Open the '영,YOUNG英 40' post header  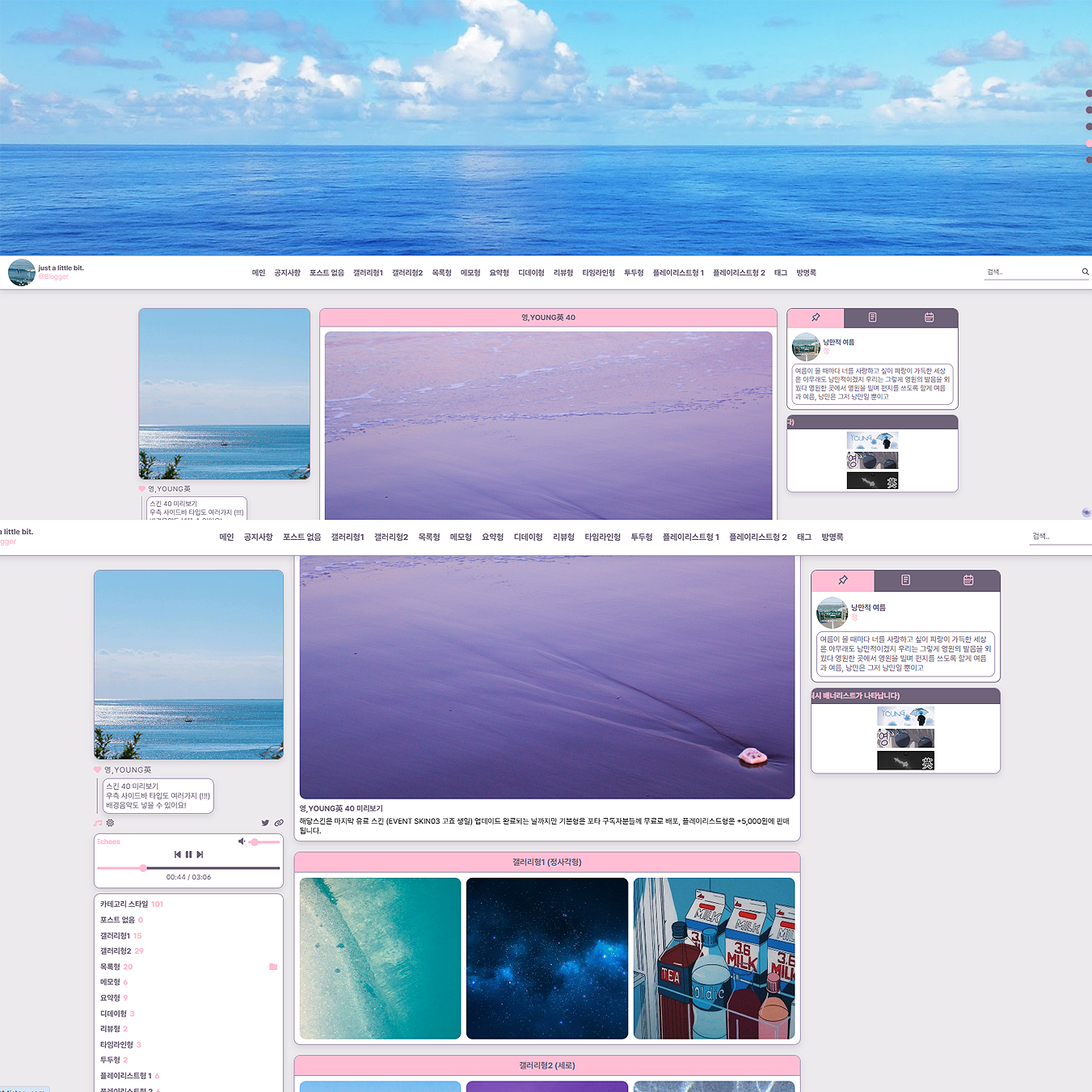548,318
